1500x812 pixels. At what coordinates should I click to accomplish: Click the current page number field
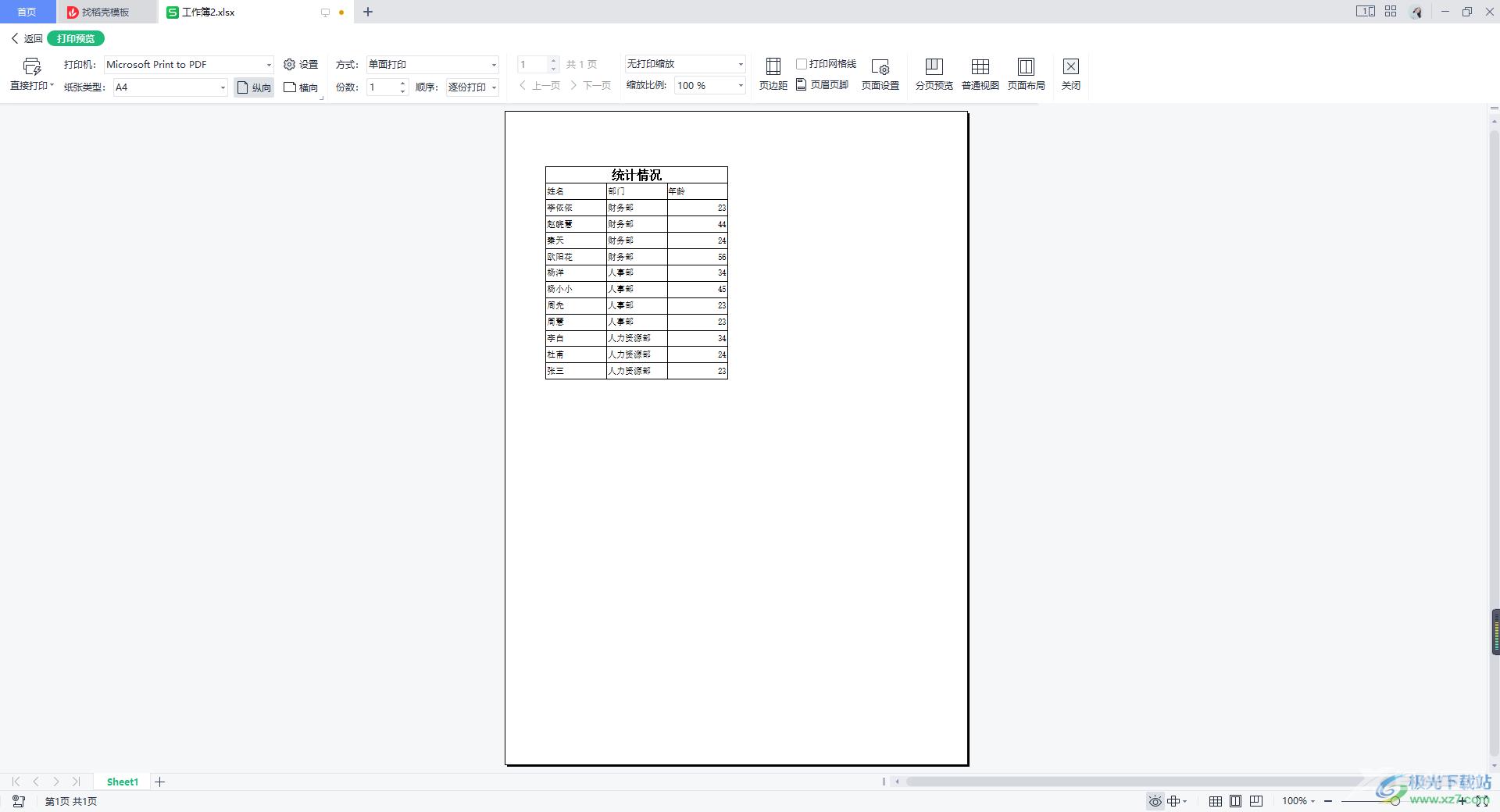534,65
